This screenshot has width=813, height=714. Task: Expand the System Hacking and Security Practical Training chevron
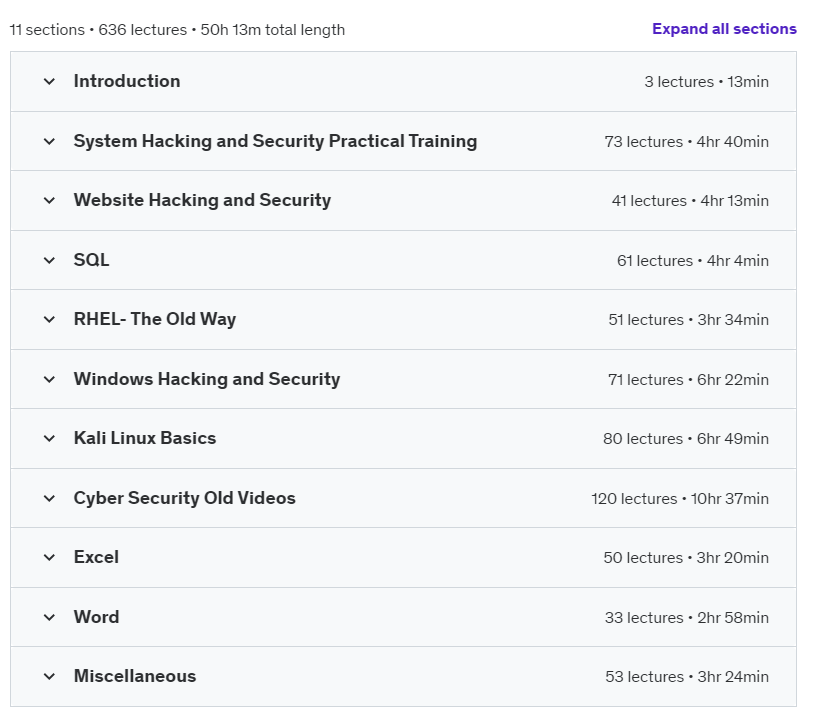coord(49,141)
